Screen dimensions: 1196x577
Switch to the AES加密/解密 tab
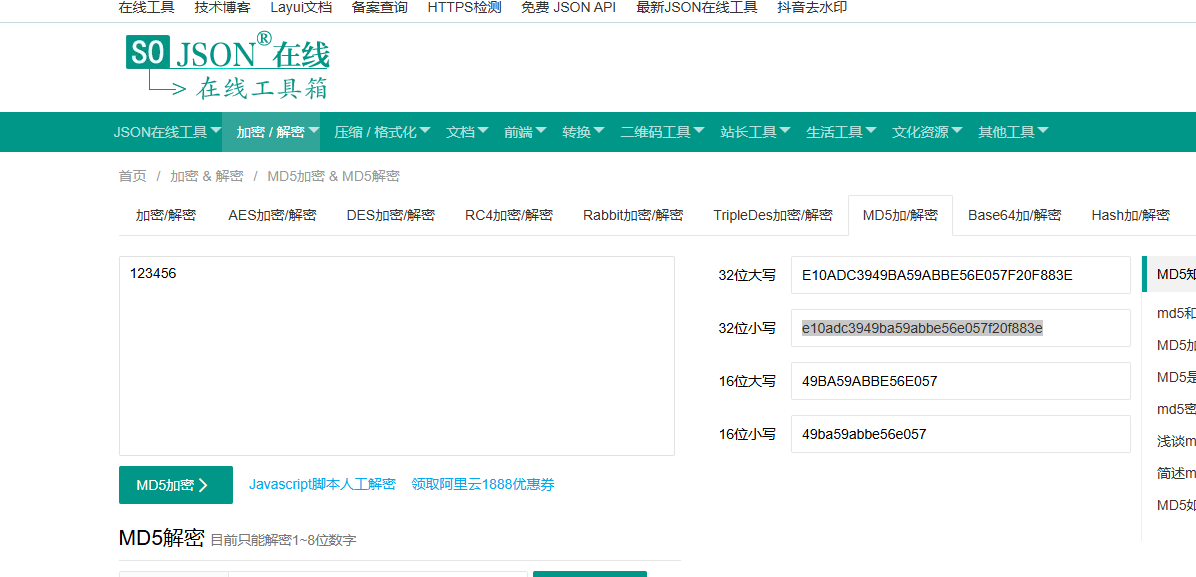[x=272, y=215]
